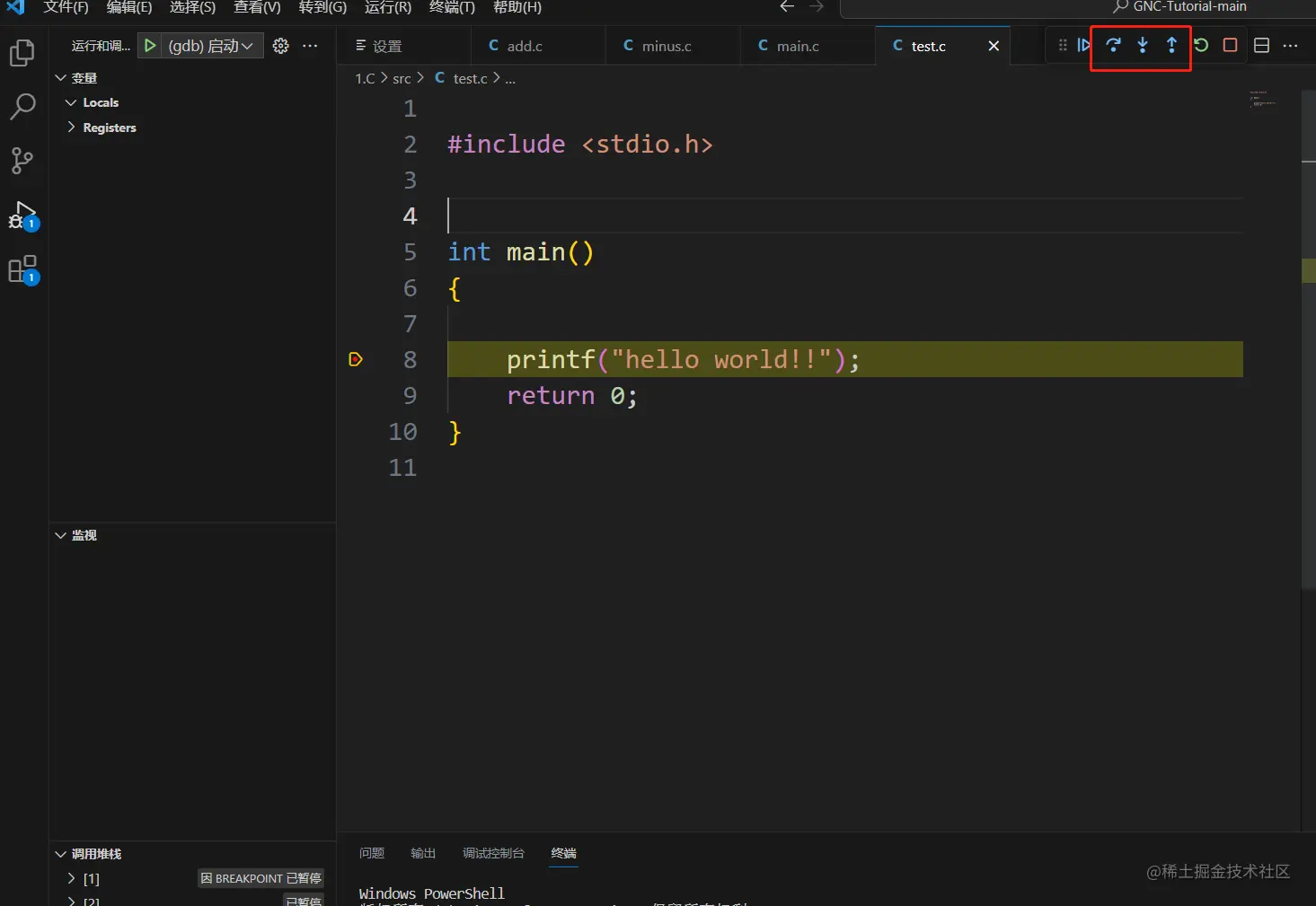Open the 运行(R) menu

click(388, 7)
